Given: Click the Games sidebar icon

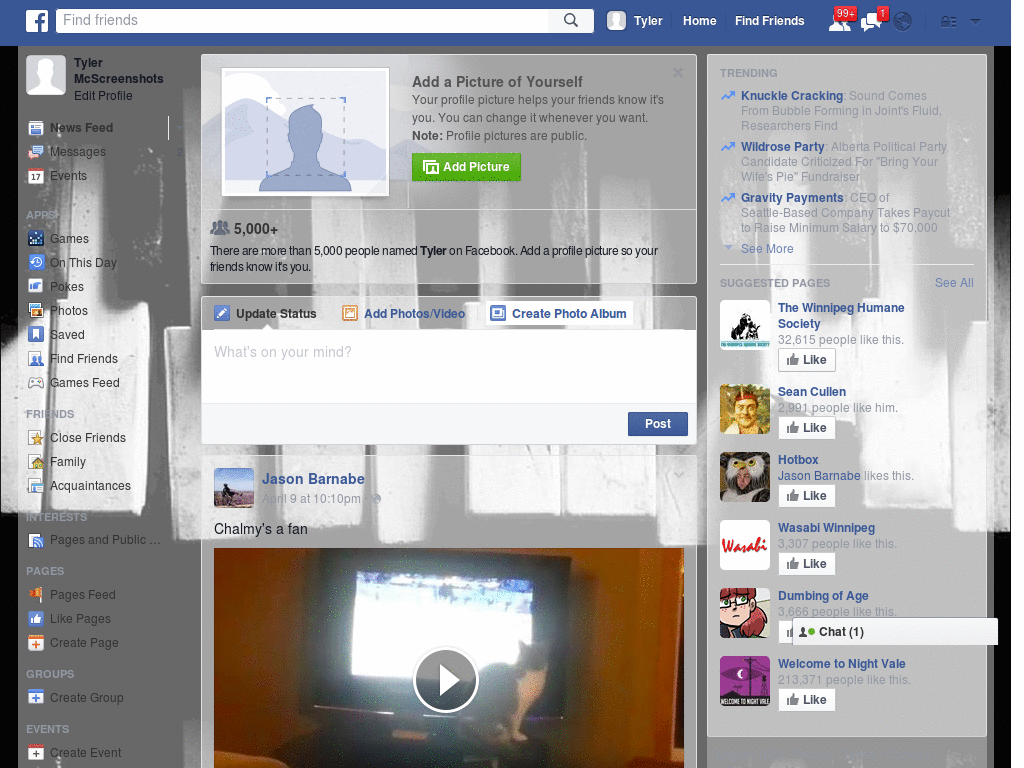Looking at the screenshot, I should tap(36, 238).
